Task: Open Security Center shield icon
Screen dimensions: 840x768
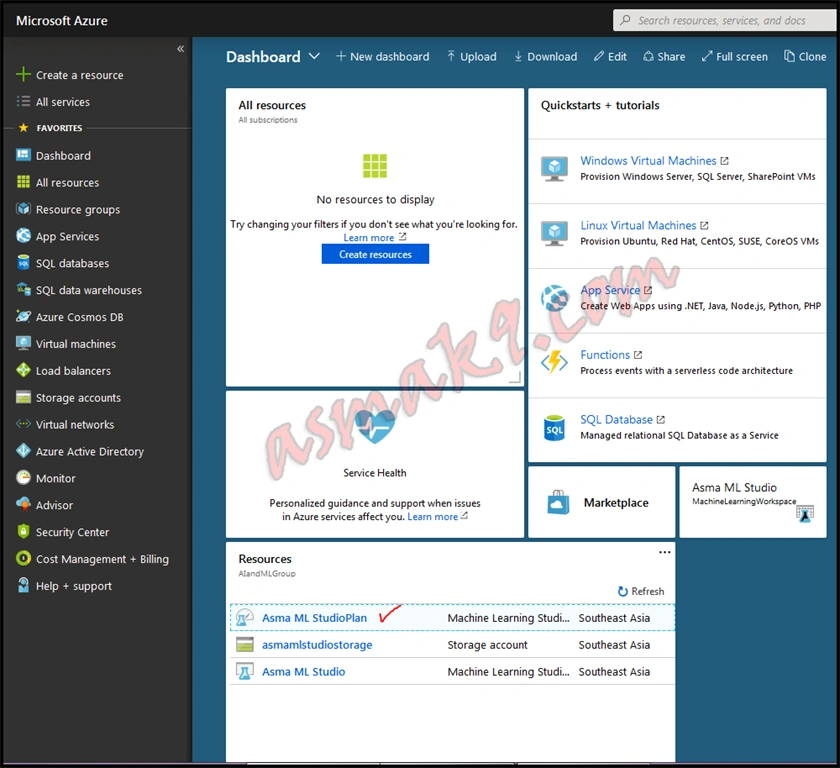Action: pos(23,531)
